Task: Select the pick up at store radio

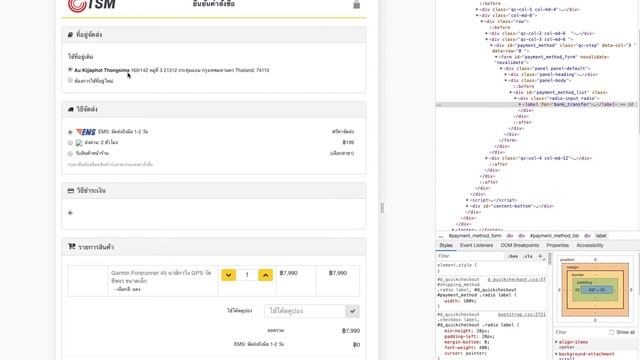Action: [70, 153]
